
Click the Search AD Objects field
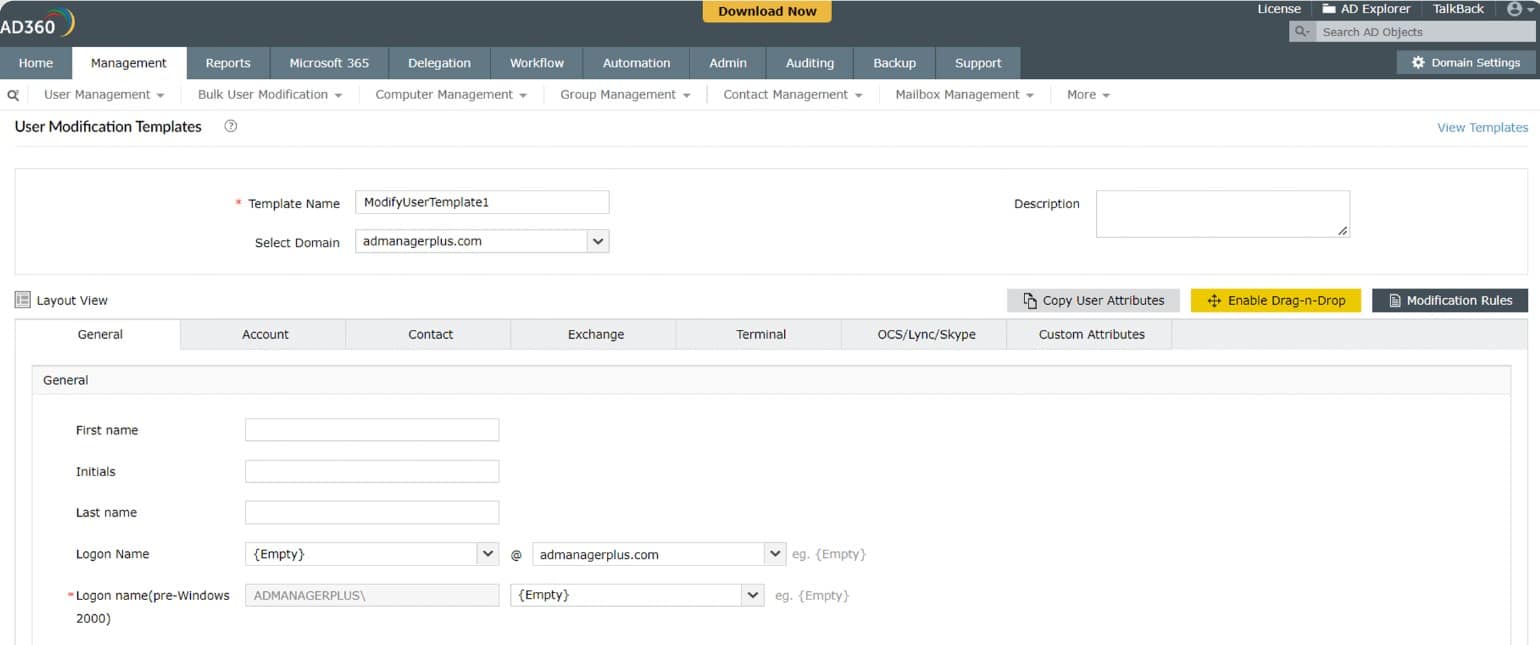1424,32
